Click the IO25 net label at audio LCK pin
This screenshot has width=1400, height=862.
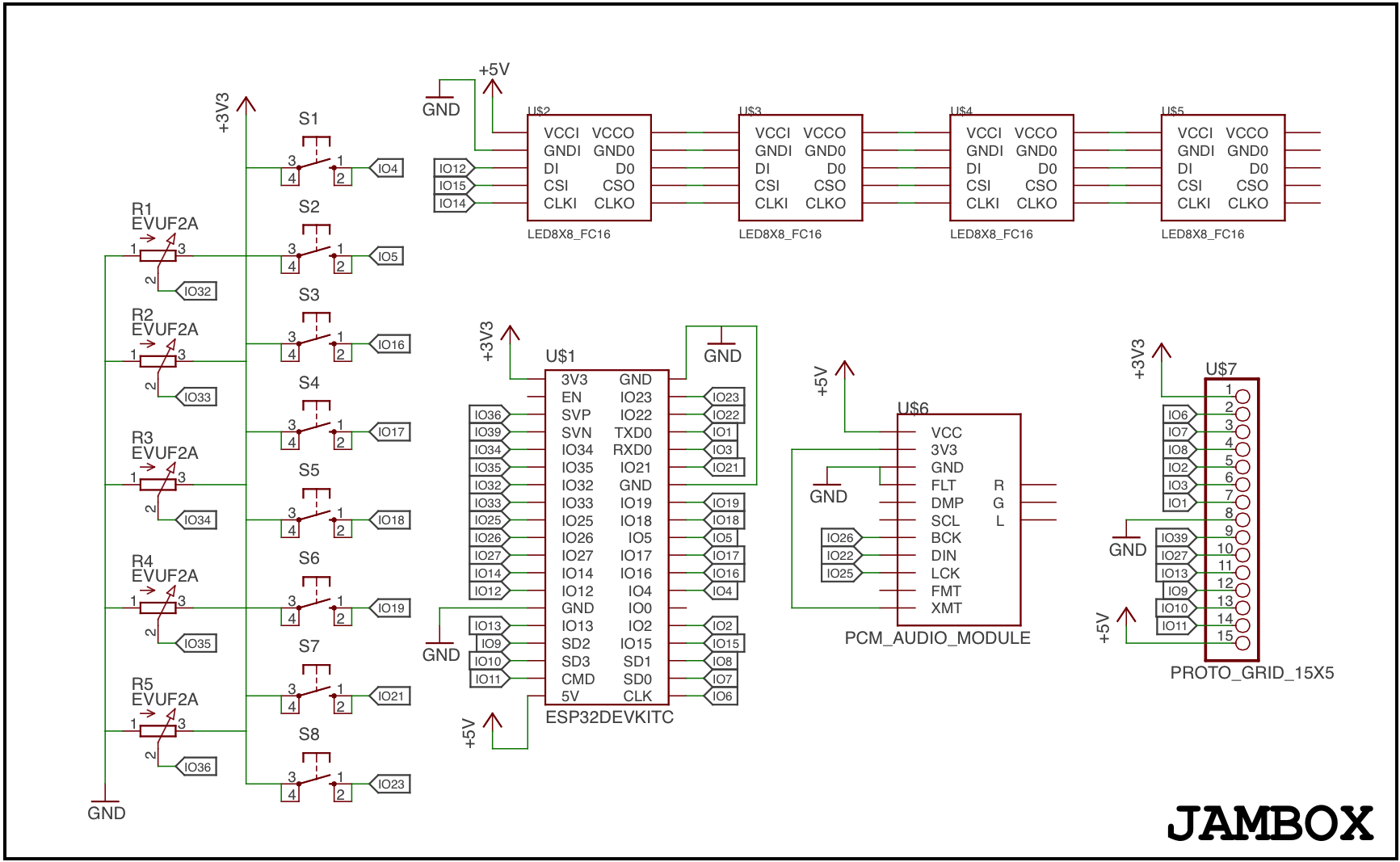(842, 573)
